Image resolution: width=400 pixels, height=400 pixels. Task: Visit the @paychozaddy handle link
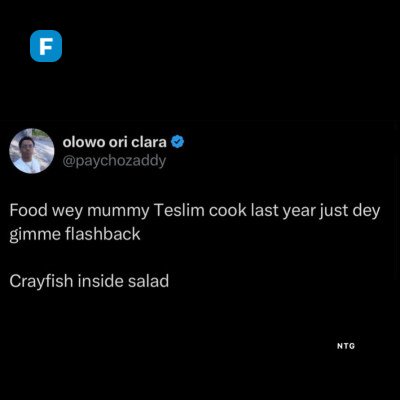click(114, 161)
